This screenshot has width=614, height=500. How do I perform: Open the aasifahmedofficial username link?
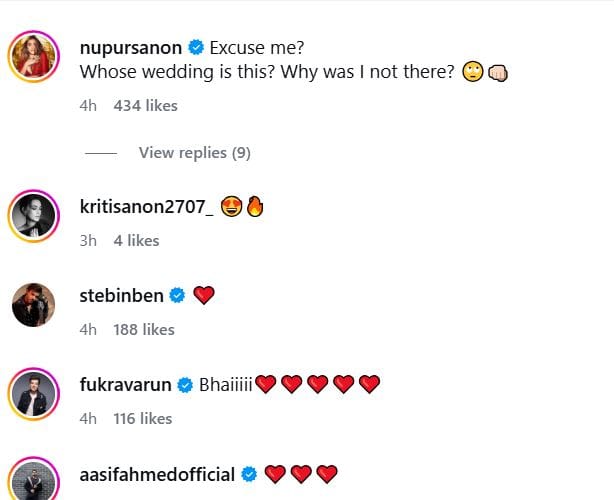pyautogui.click(x=157, y=473)
